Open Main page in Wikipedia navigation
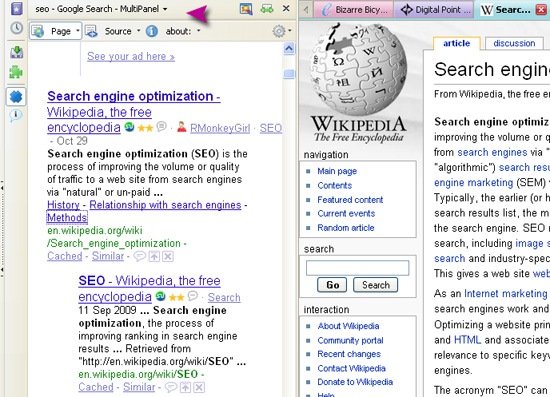This screenshot has width=550, height=397. pyautogui.click(x=337, y=171)
